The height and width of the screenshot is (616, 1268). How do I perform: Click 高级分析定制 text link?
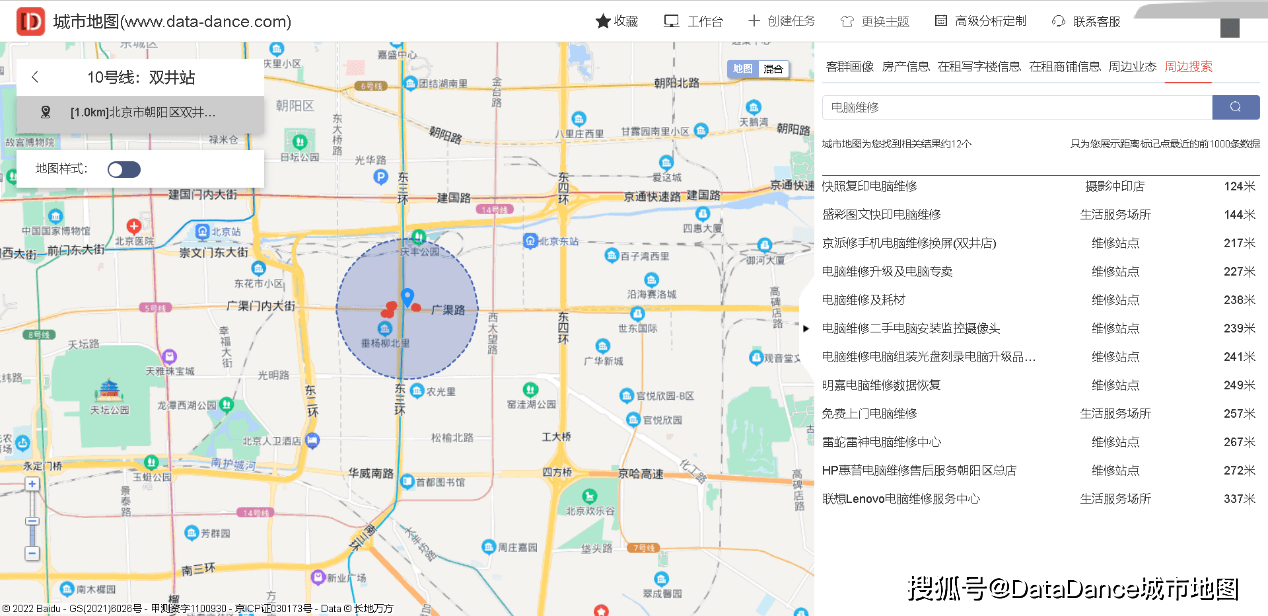(x=990, y=21)
